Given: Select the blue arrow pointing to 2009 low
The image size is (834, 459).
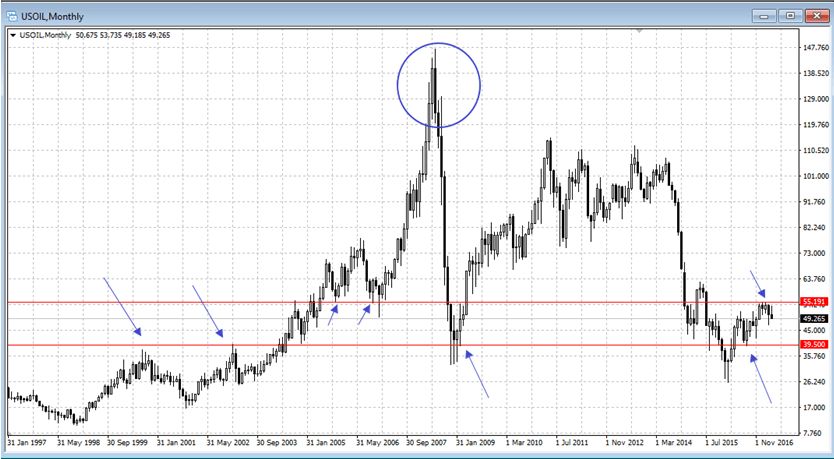Looking at the screenshot, I should tap(478, 373).
